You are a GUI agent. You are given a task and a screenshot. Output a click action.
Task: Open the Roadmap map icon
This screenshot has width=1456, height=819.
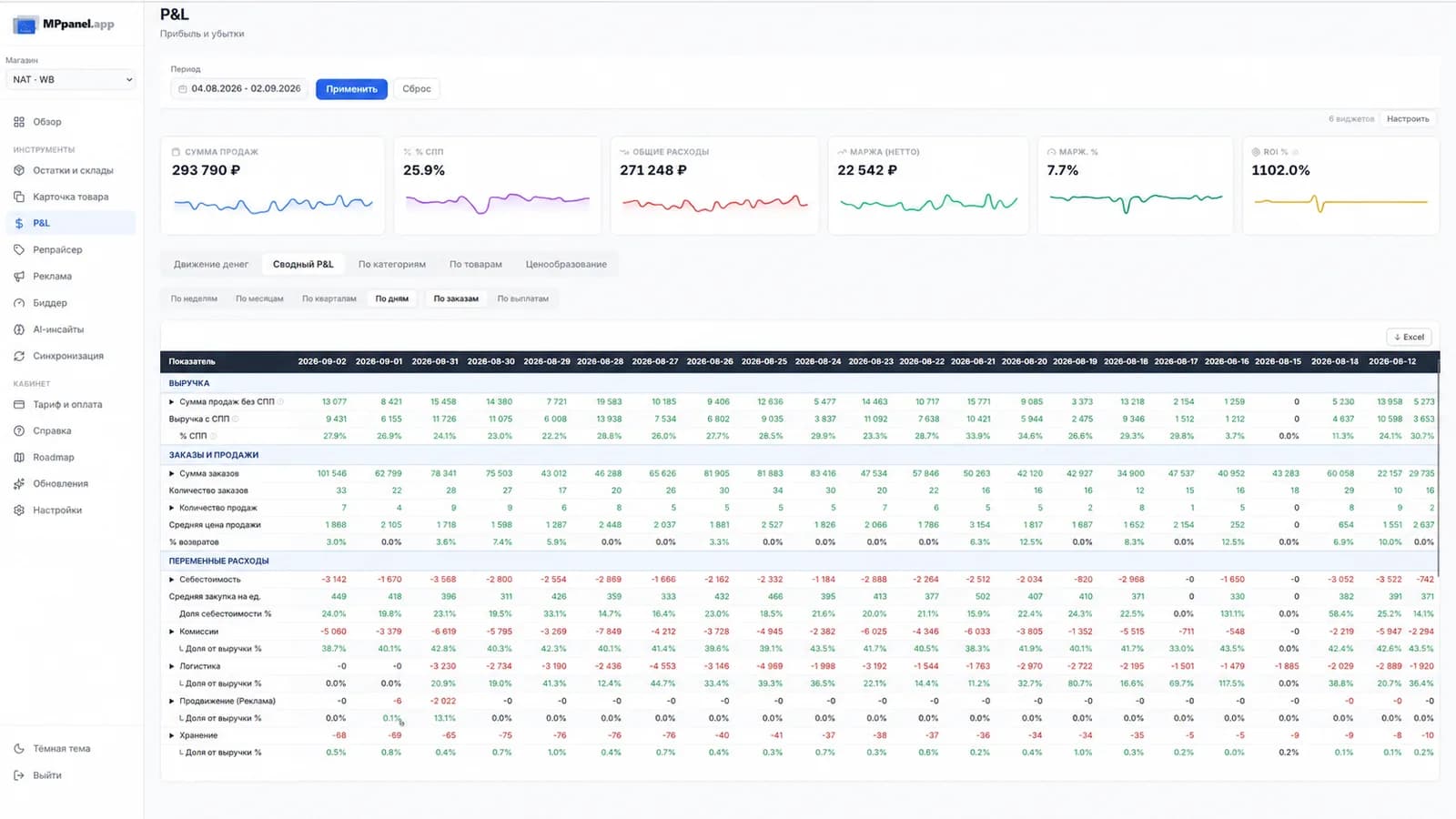click(x=19, y=458)
